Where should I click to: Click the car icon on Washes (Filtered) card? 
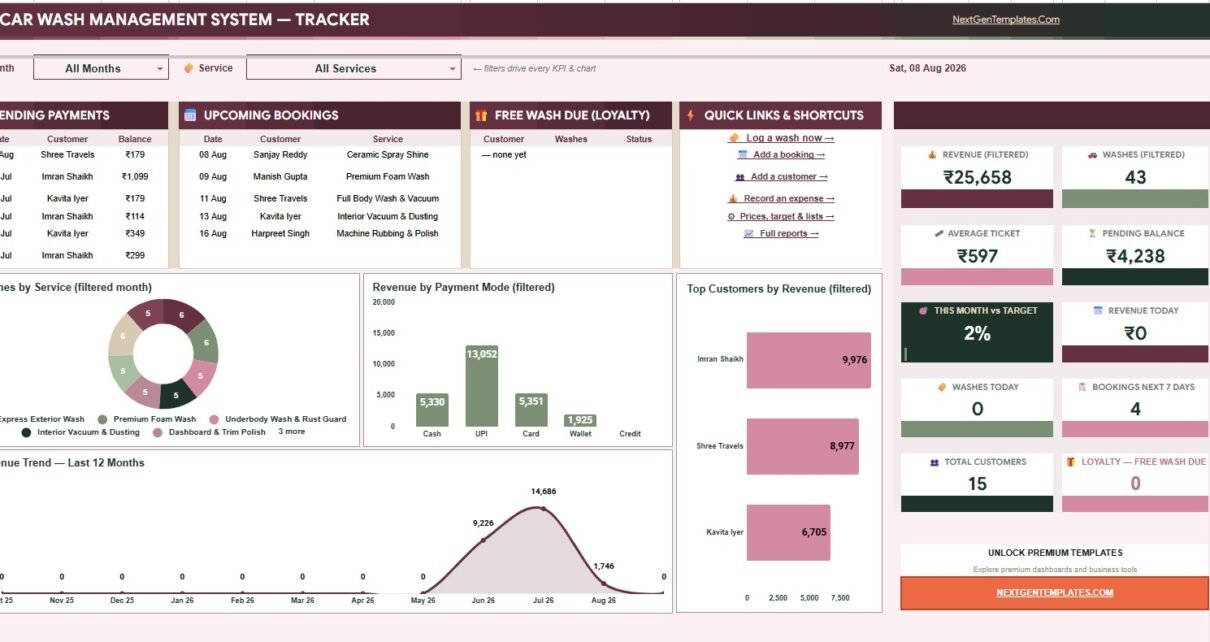tap(1092, 155)
